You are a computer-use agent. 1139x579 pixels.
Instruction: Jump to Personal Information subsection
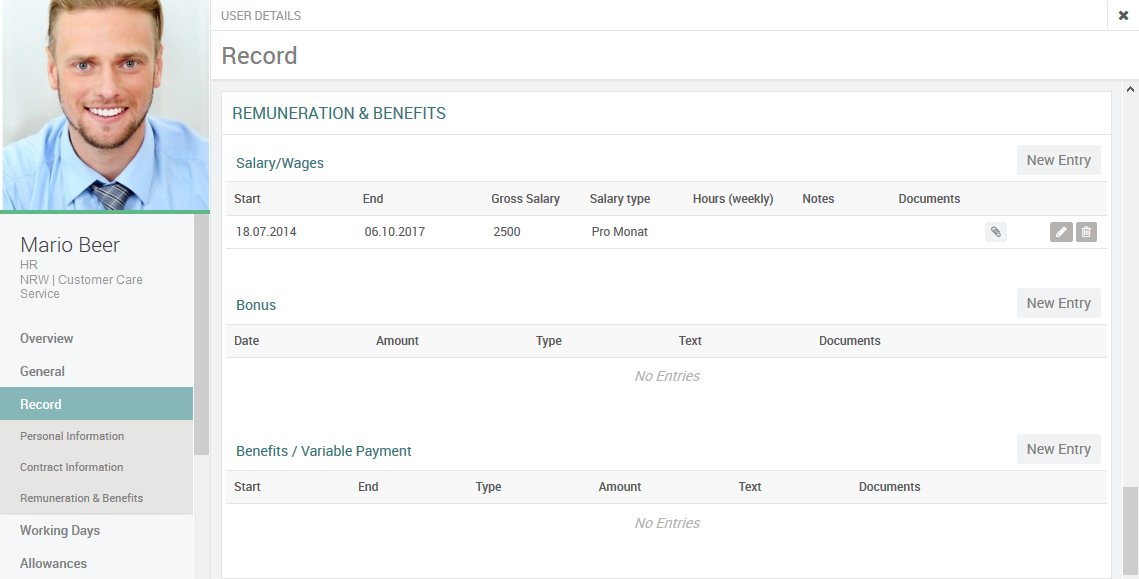(72, 436)
